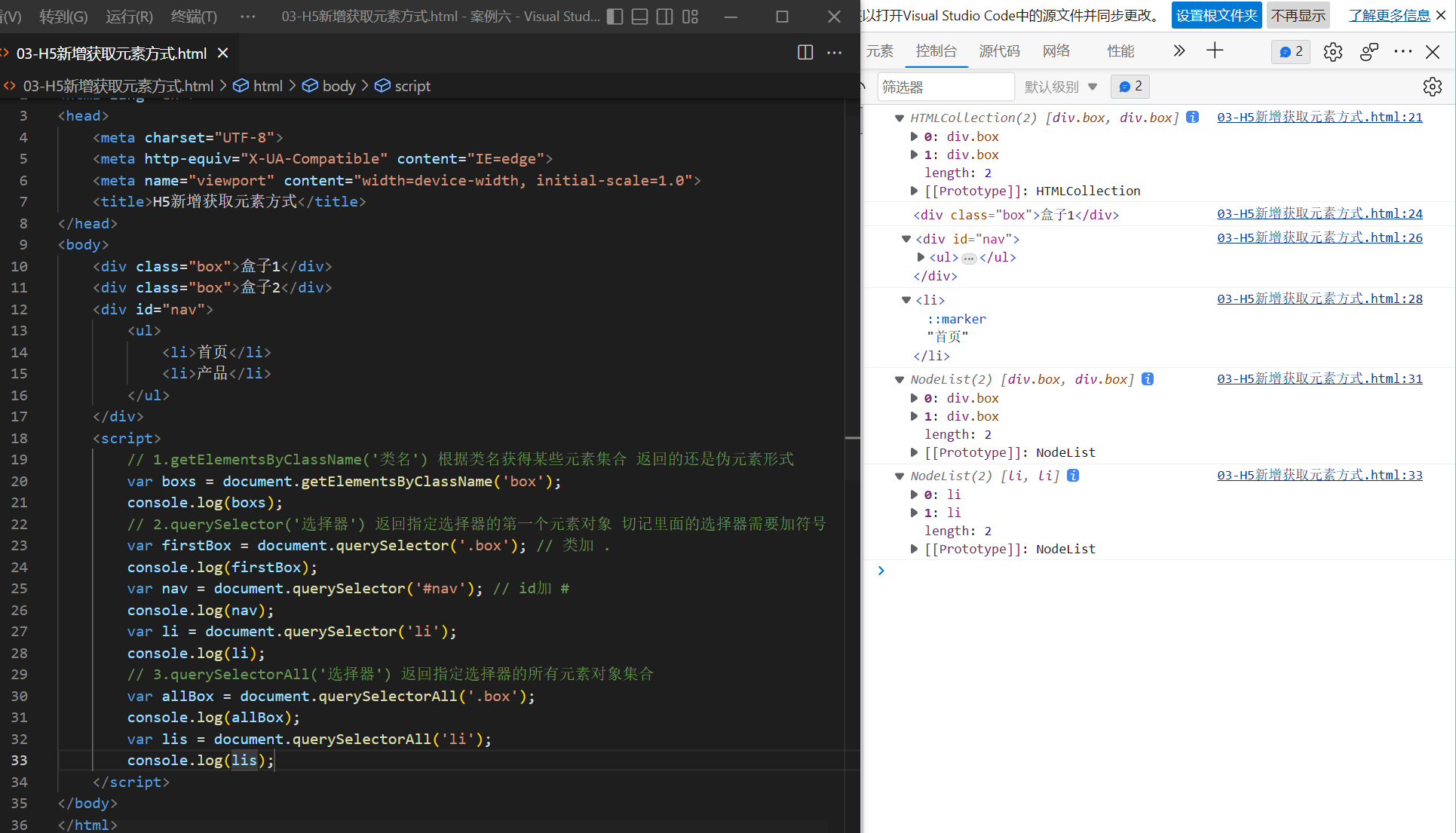Viewport: 1456px width, 833px height.
Task: Open source link html:26
Action: (1320, 237)
